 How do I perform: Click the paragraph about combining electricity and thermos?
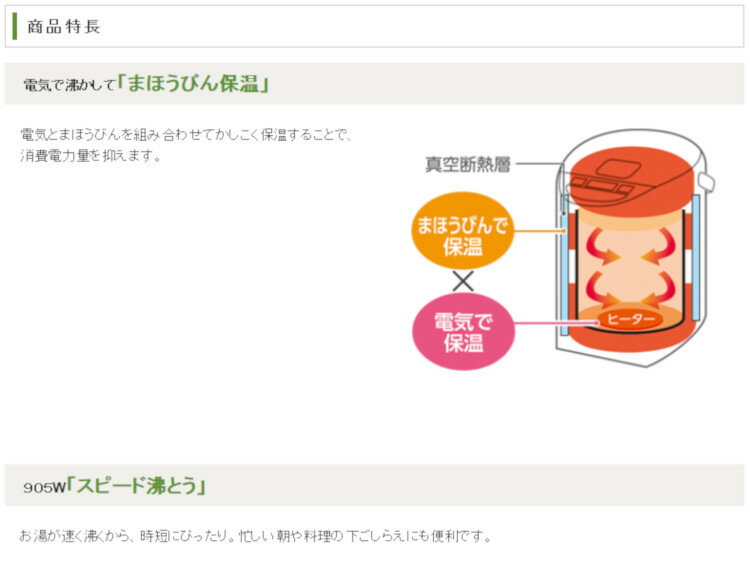186,145
